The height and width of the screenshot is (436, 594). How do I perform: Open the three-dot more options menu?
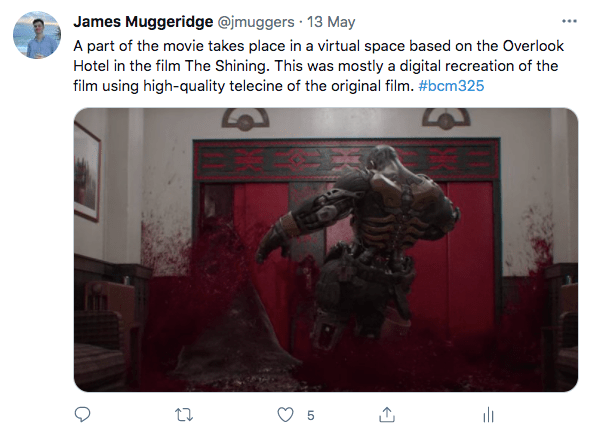pos(569,21)
